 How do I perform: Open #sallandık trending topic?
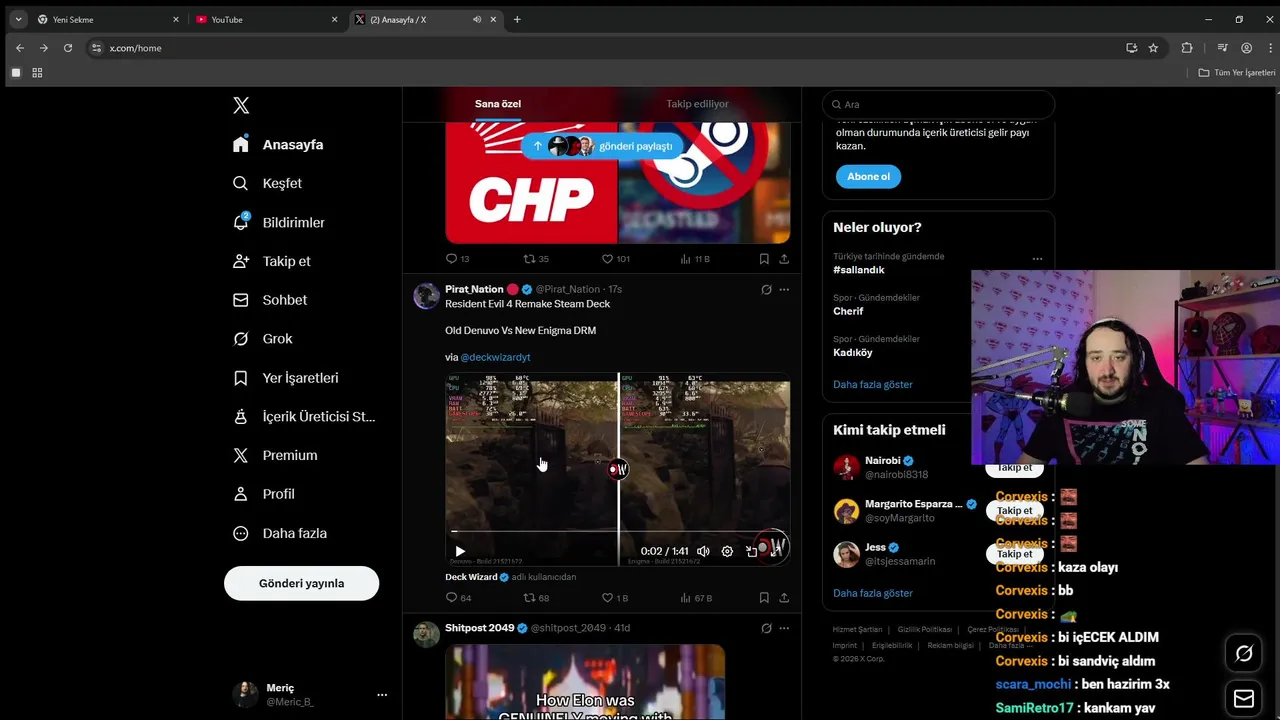point(859,270)
